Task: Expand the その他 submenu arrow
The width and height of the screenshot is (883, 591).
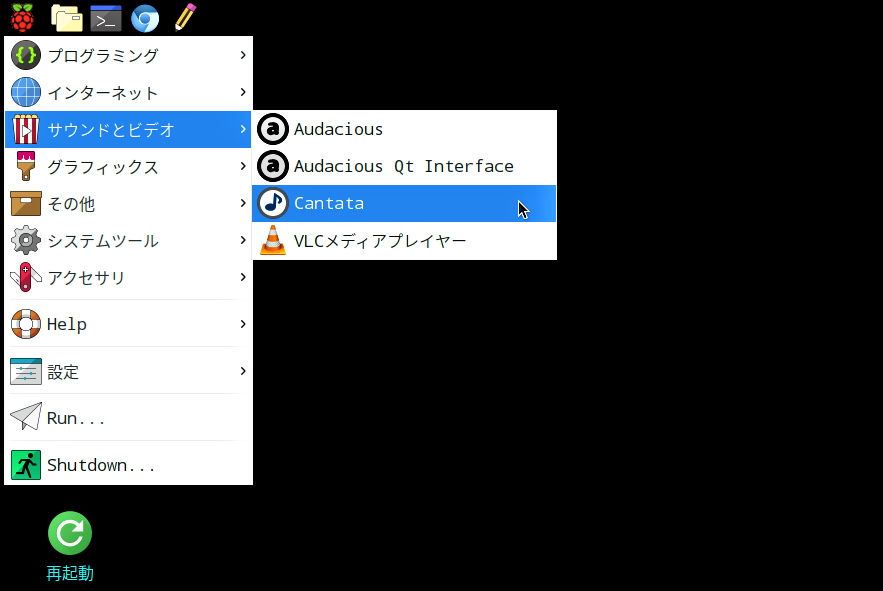Action: tap(243, 203)
